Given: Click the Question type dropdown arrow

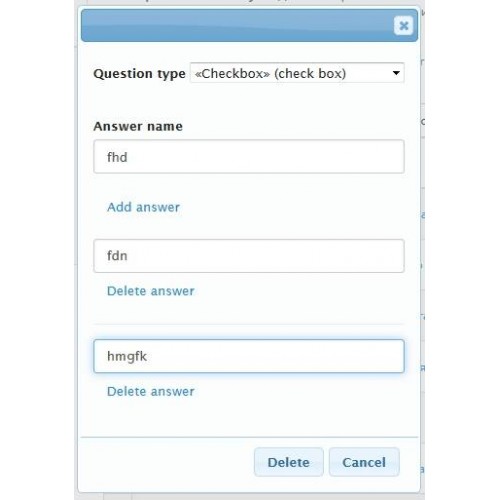Looking at the screenshot, I should pos(396,73).
